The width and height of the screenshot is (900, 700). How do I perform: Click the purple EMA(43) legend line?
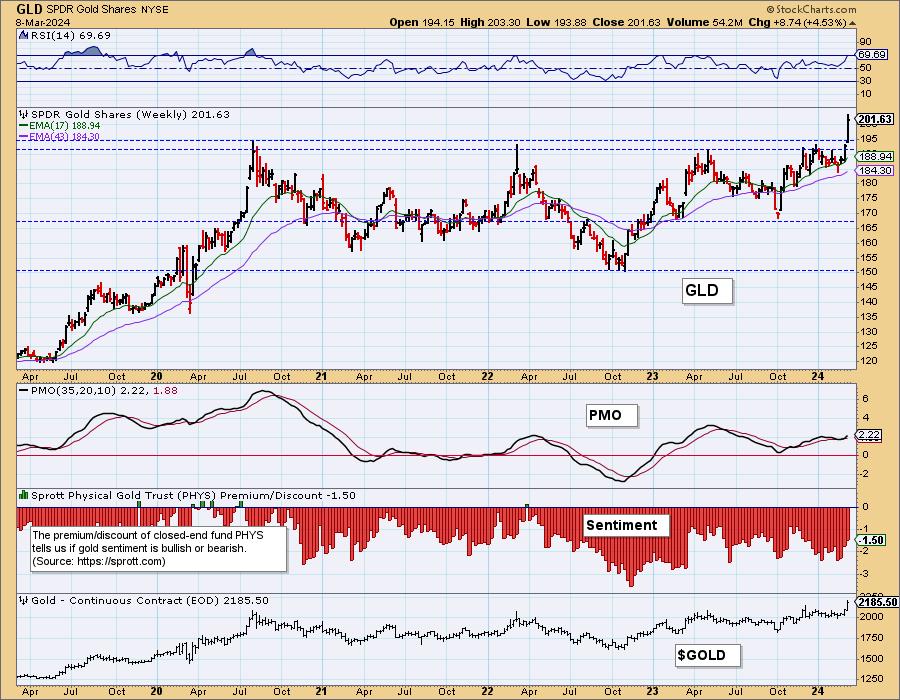(x=23, y=137)
